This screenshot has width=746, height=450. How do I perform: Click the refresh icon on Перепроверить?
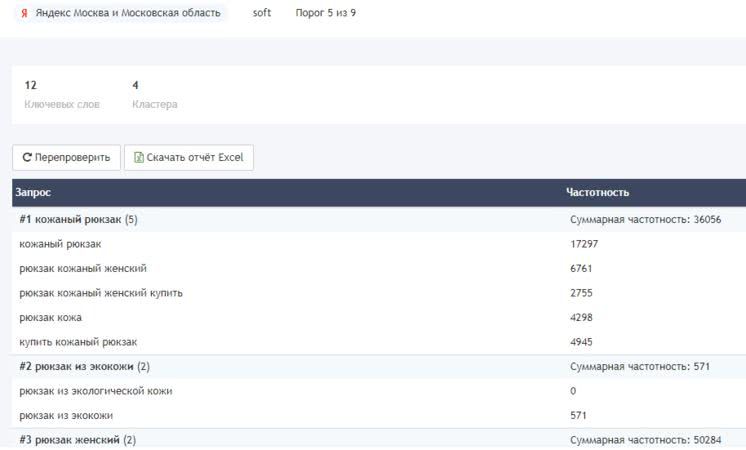[26, 158]
